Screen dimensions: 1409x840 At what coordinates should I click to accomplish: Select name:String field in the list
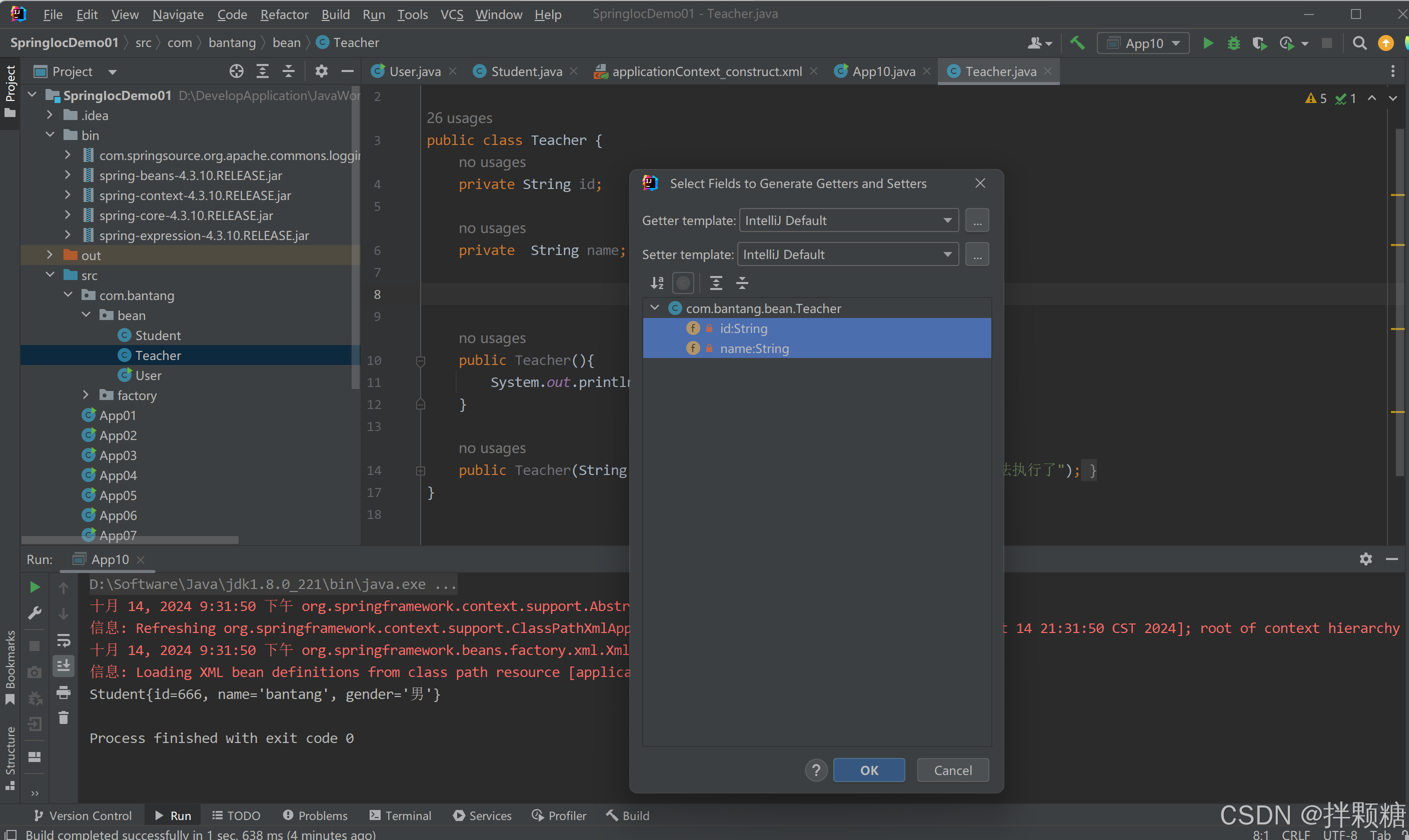(754, 348)
